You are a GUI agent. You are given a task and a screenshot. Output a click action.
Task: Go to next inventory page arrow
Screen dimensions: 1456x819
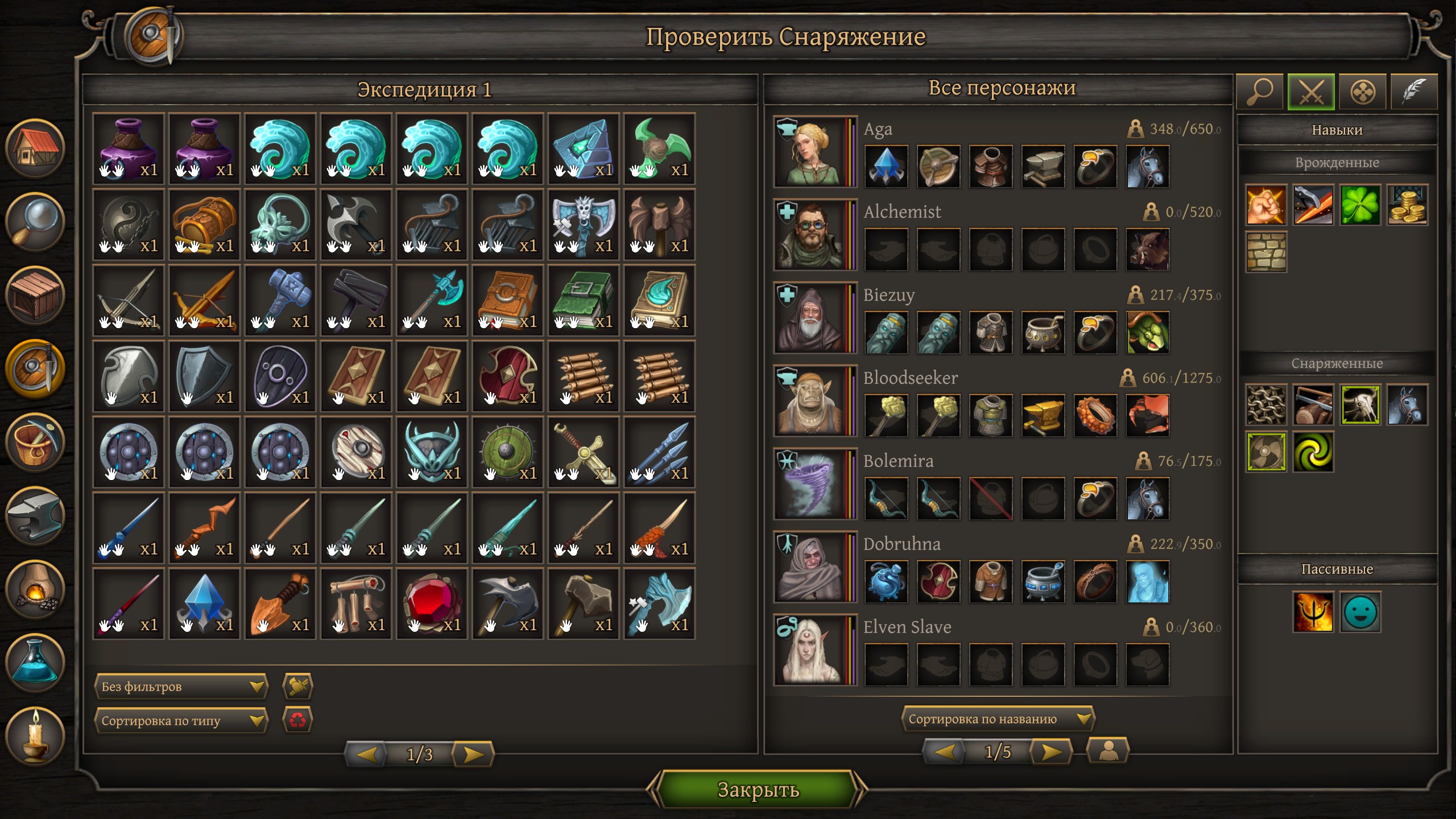click(473, 754)
